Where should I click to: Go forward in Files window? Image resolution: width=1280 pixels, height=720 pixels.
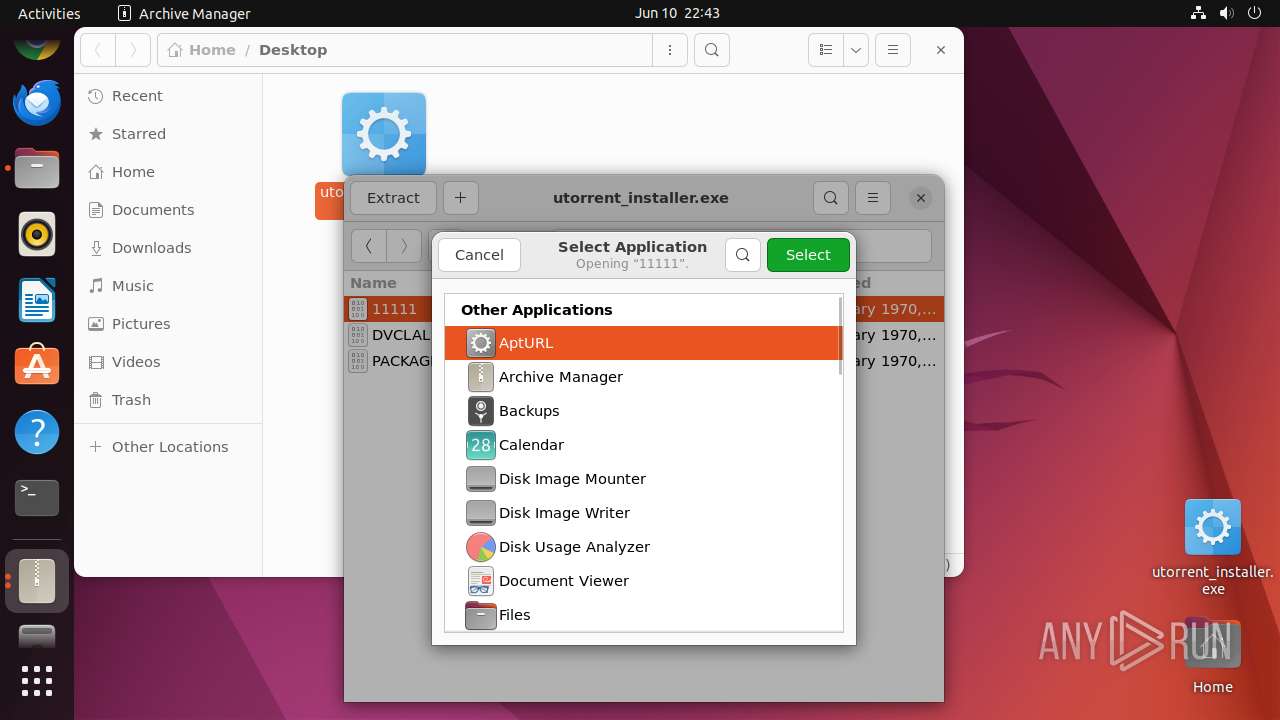(133, 50)
